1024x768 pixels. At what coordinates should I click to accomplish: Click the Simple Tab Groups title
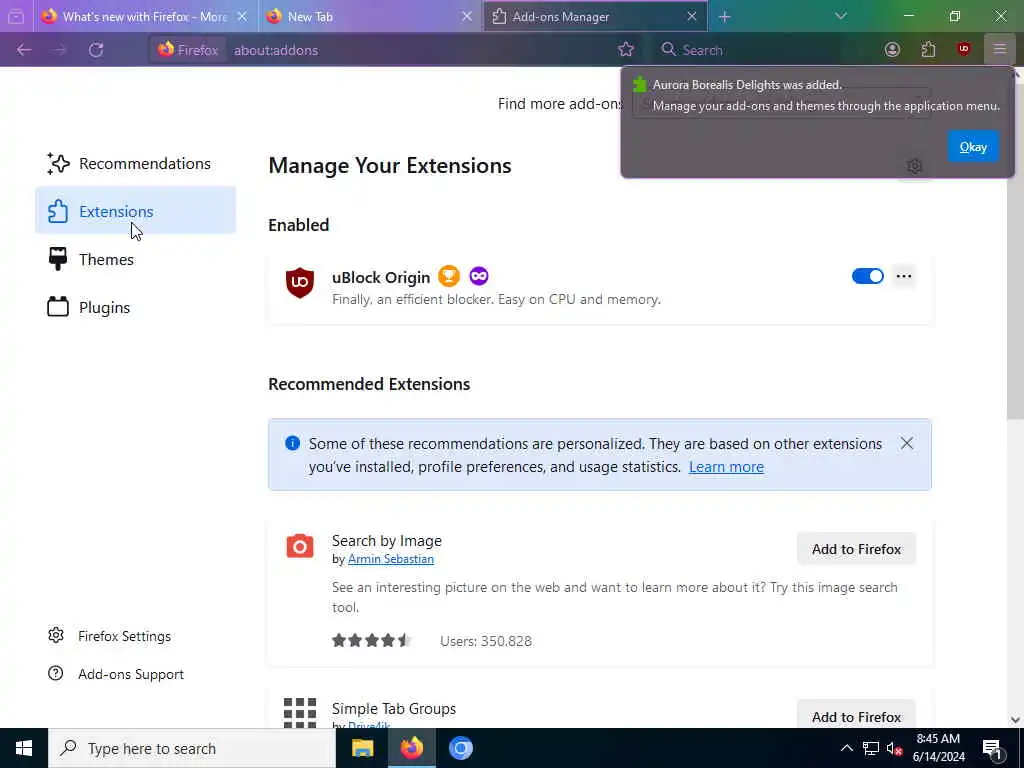click(x=394, y=709)
